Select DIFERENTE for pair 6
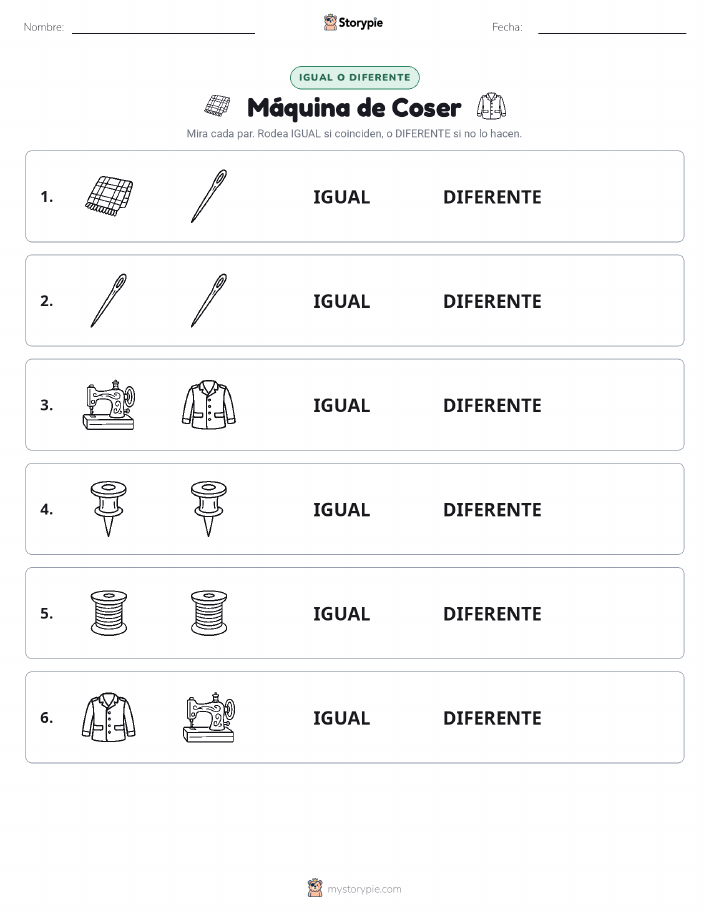The width and height of the screenshot is (709, 917). [492, 718]
